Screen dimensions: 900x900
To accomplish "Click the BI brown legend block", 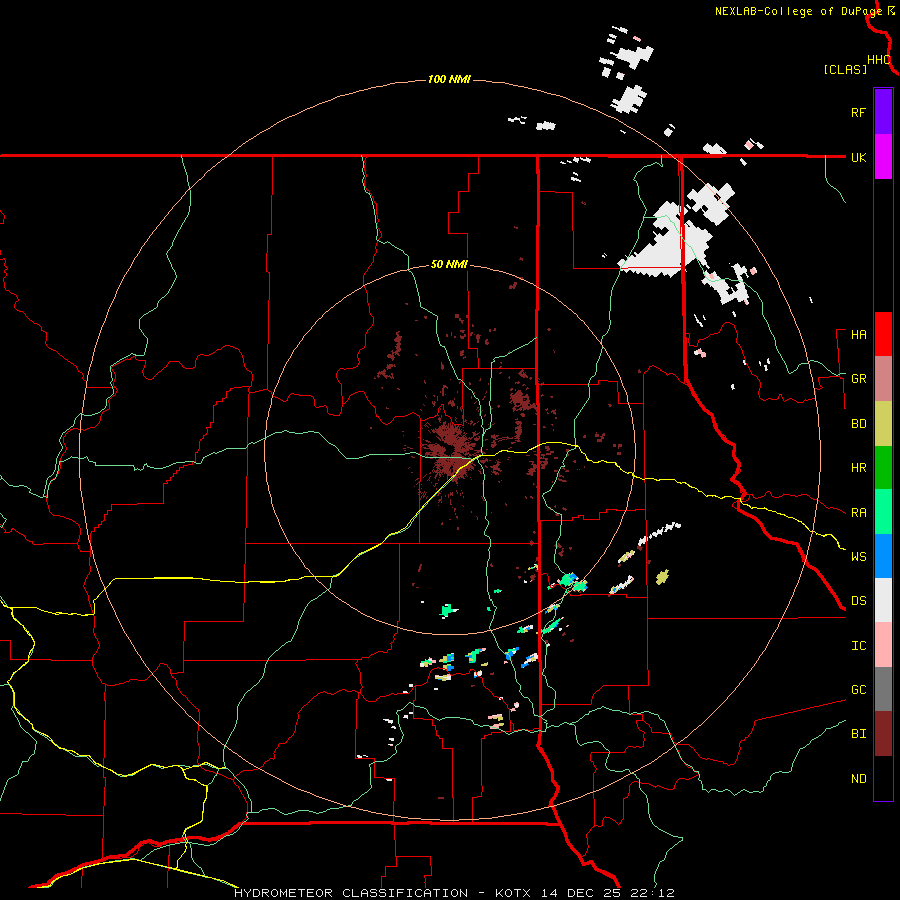I will [x=883, y=734].
